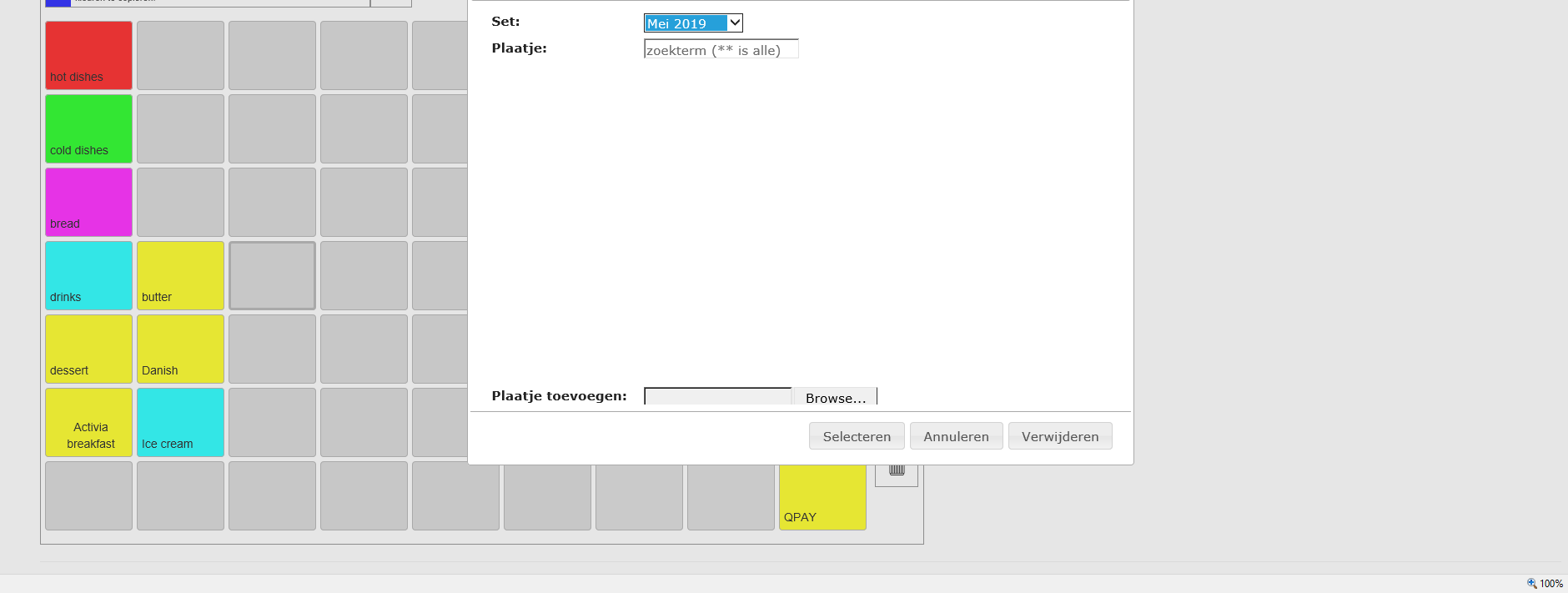Viewport: 1568px width, 593px height.
Task: Select the magenta bread tile
Action: point(88,202)
